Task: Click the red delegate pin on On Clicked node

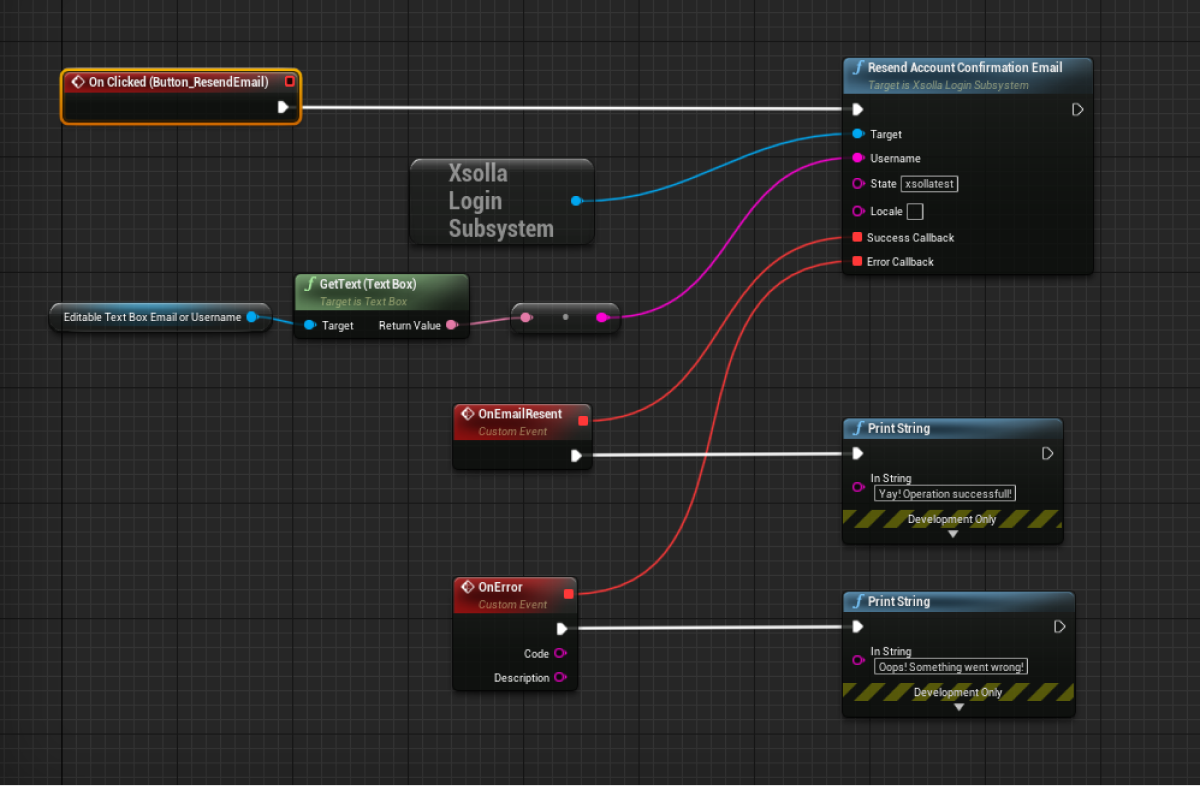Action: click(x=290, y=82)
